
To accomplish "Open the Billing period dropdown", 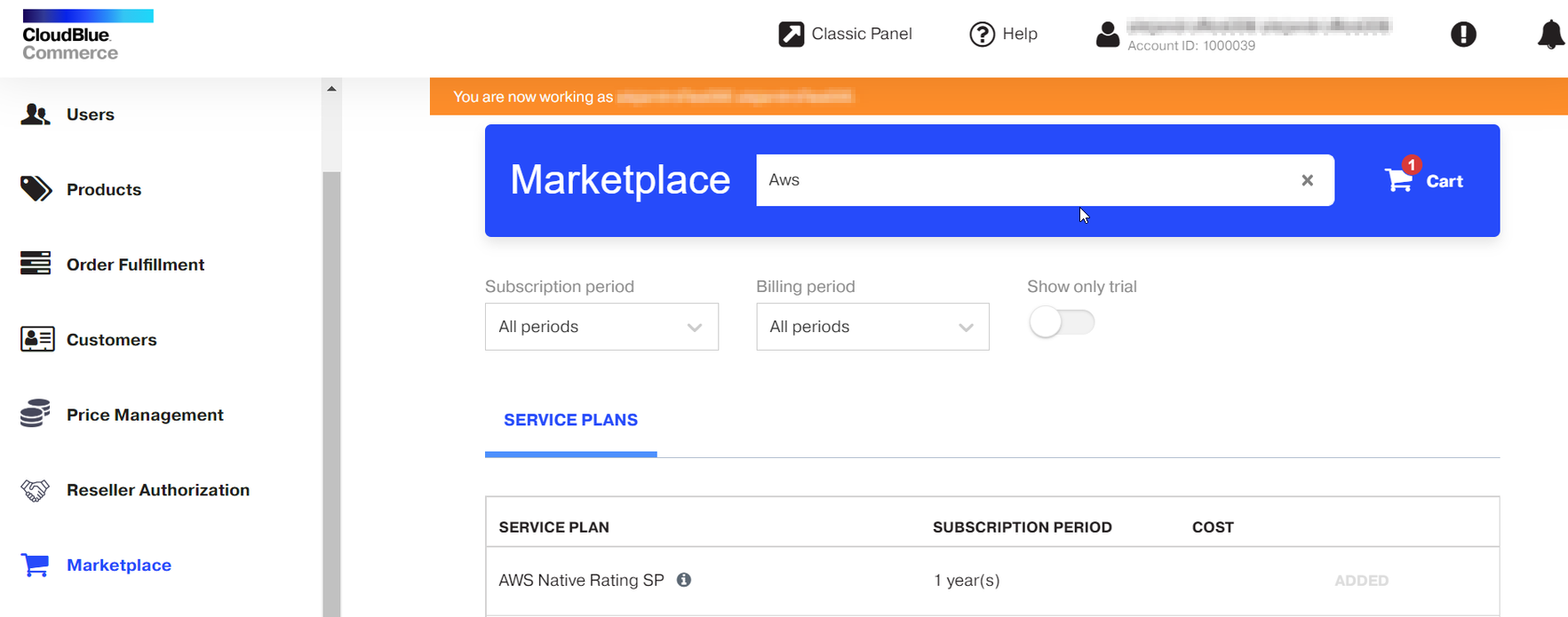I will pyautogui.click(x=872, y=327).
